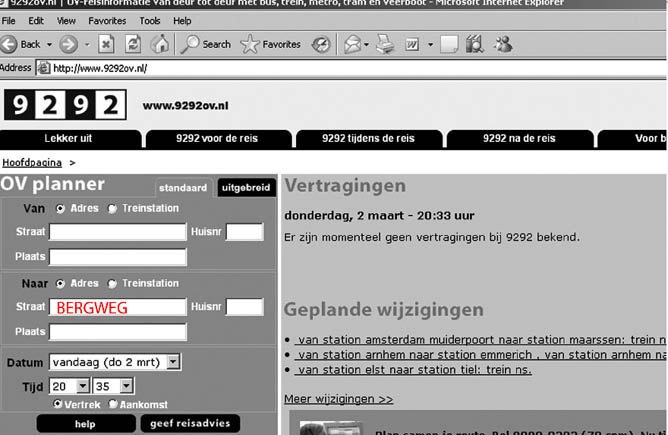Follow the Hoofdpagina breadcrumb link
Image resolution: width=668 pixels, height=435 pixels.
(32, 163)
